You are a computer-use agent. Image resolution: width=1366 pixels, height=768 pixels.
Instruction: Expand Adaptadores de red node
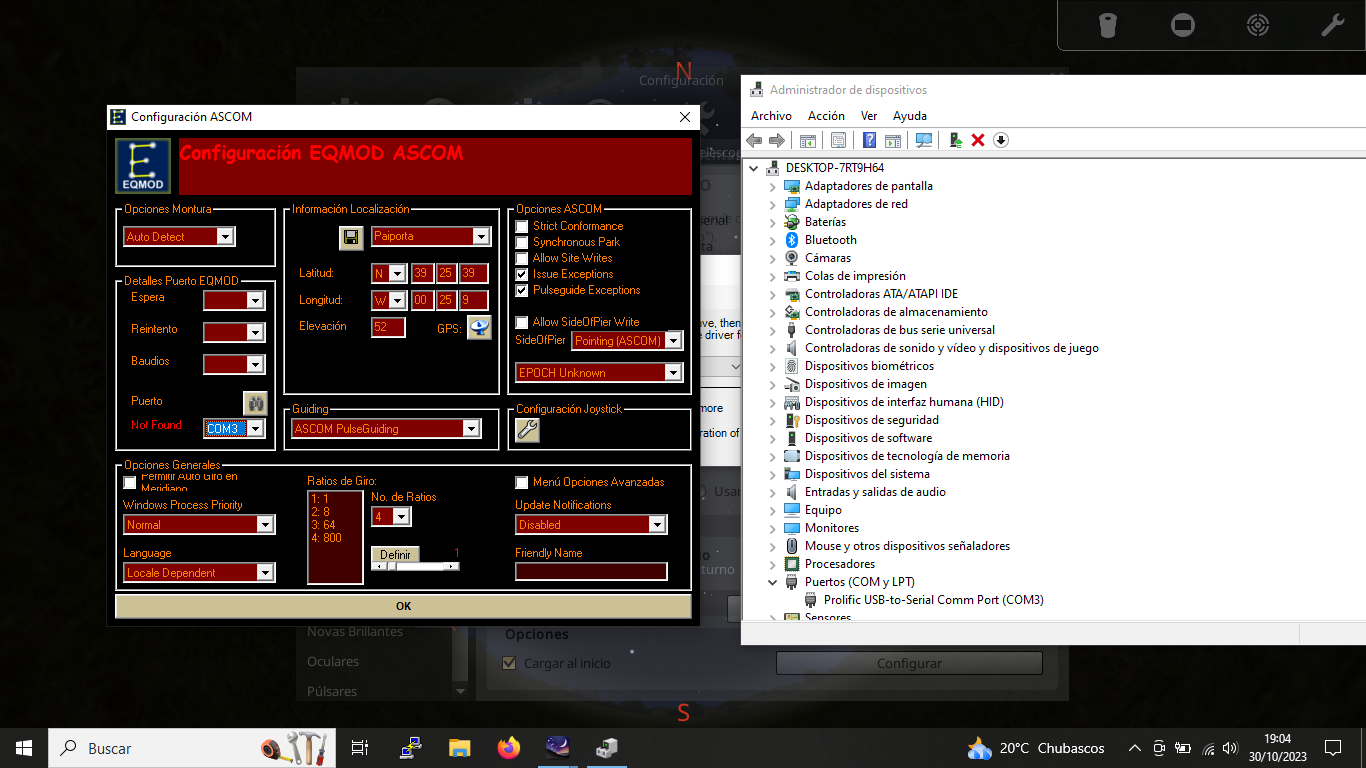pos(773,204)
